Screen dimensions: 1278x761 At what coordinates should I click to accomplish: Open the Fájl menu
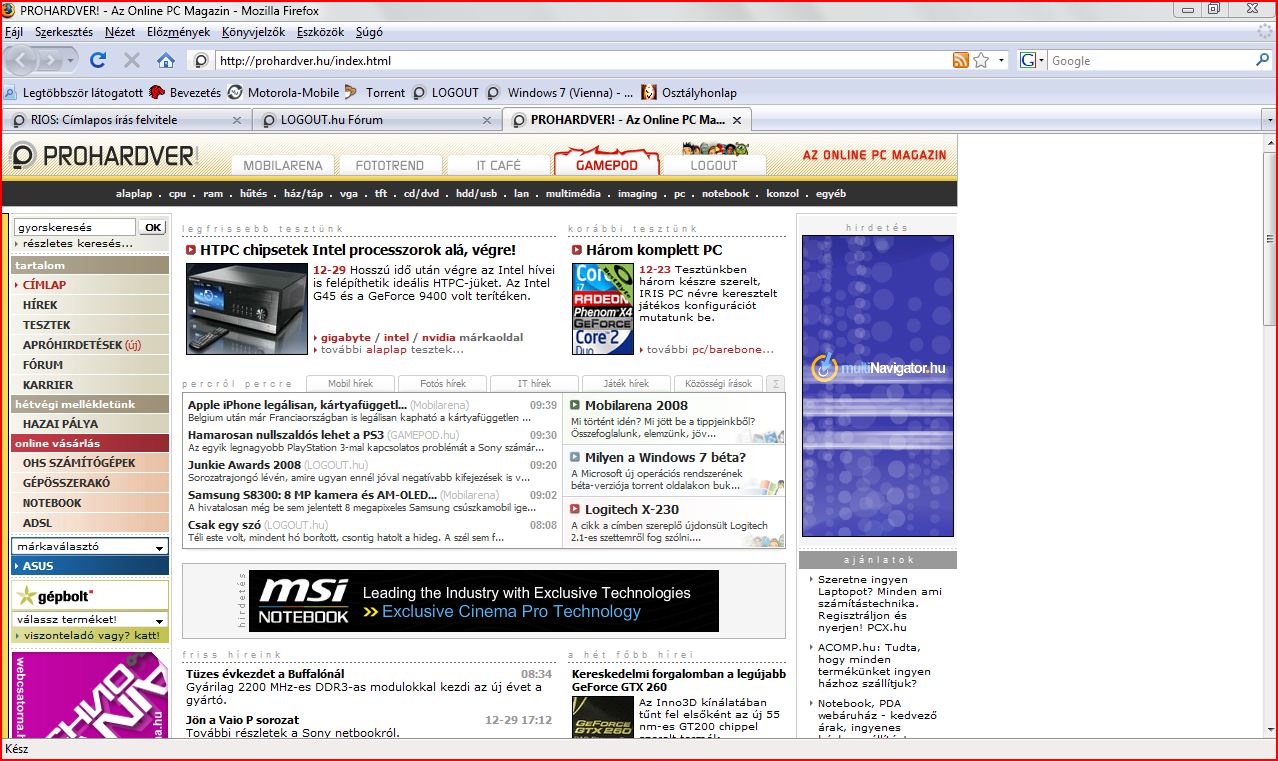(14, 32)
